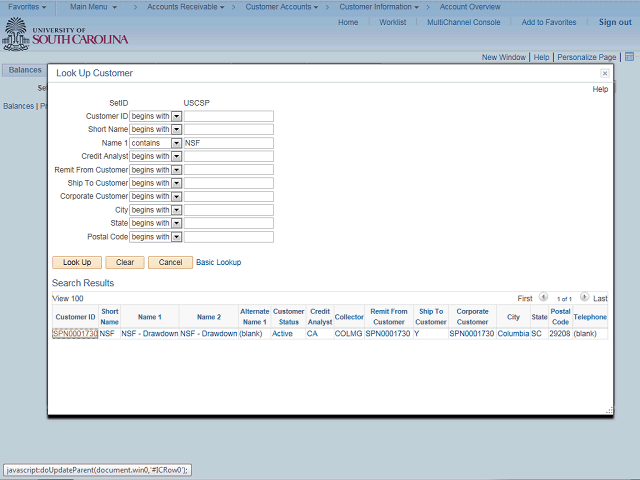640x480 pixels.
Task: Sort by Collector column header
Action: [349, 317]
